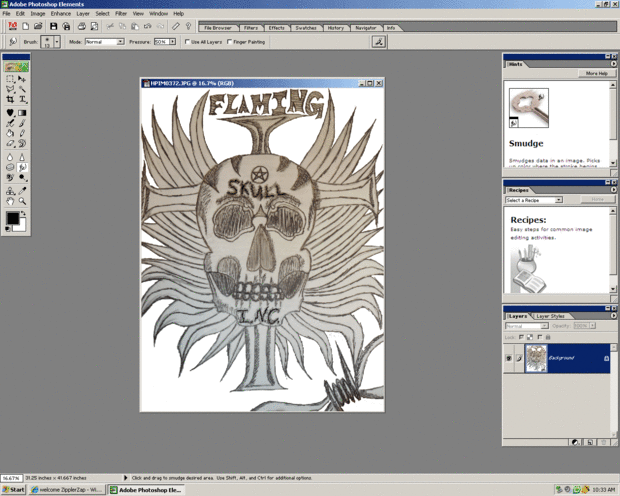Select the Clone Stamp tool
Viewport: 620px width, 496px height.
tap(10, 191)
